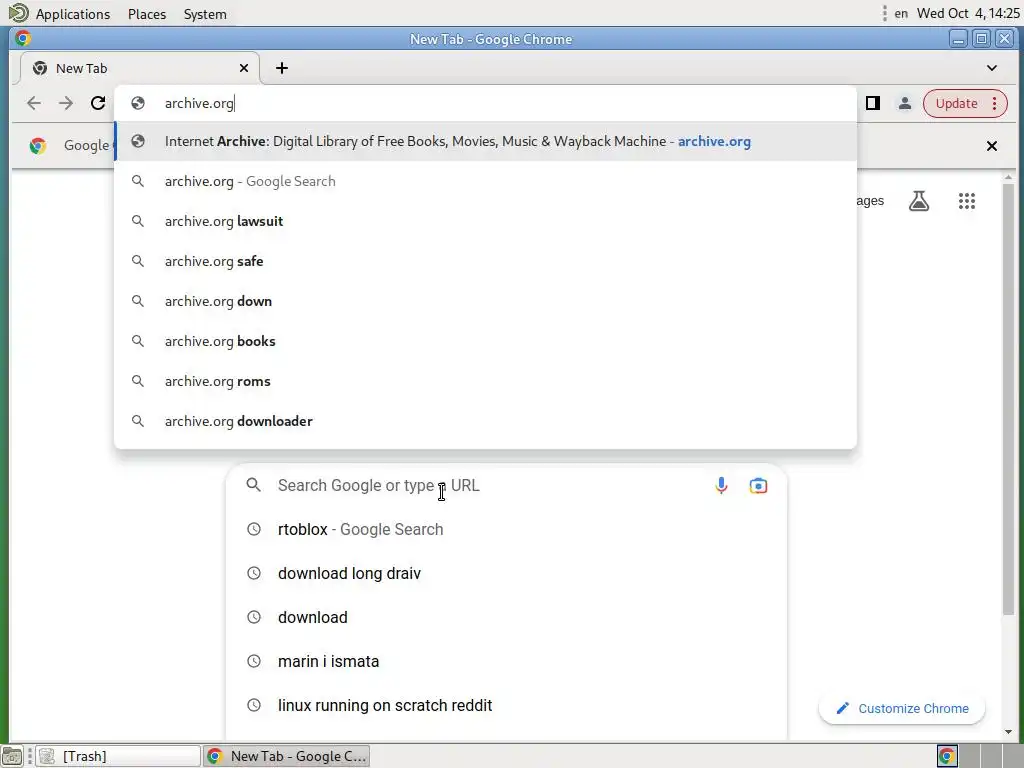The width and height of the screenshot is (1024, 768).
Task: Click Customize Chrome button
Action: [x=901, y=709]
